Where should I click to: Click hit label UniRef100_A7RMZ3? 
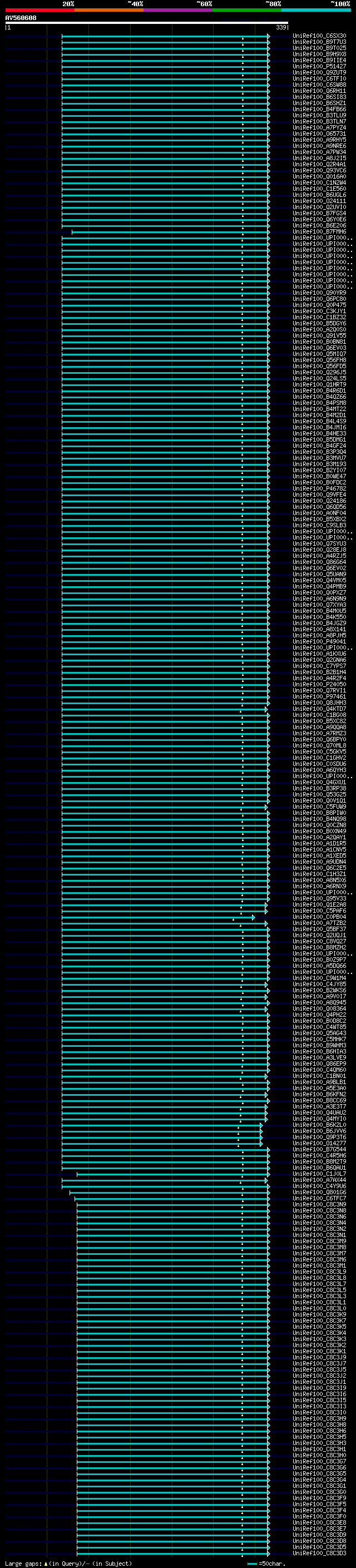[319, 734]
